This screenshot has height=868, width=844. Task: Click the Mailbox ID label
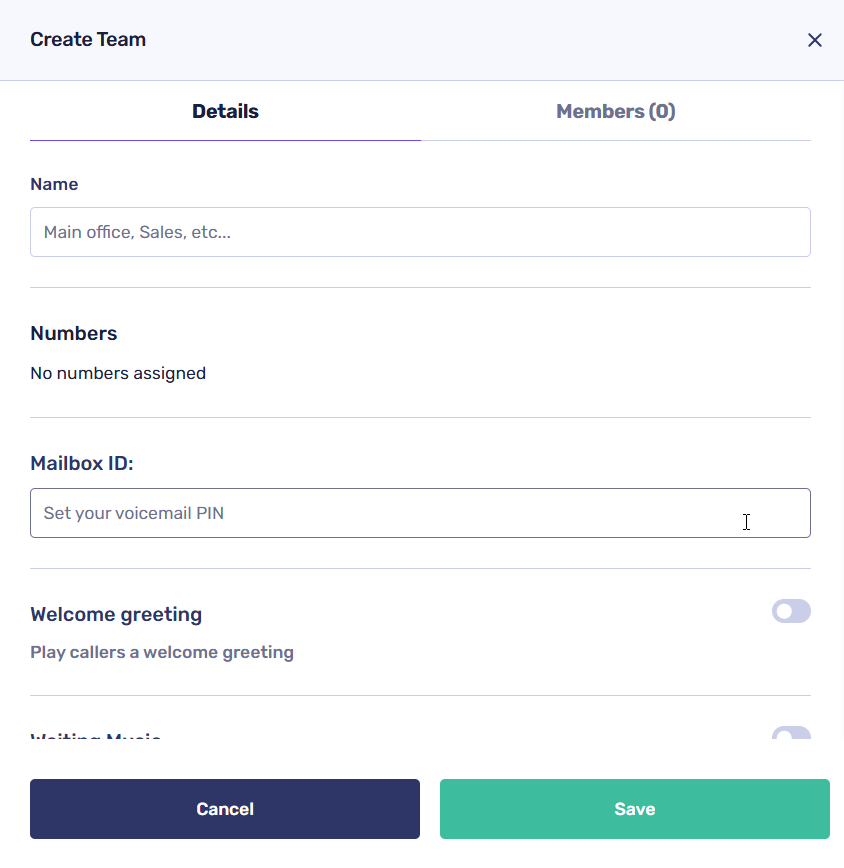coord(82,463)
